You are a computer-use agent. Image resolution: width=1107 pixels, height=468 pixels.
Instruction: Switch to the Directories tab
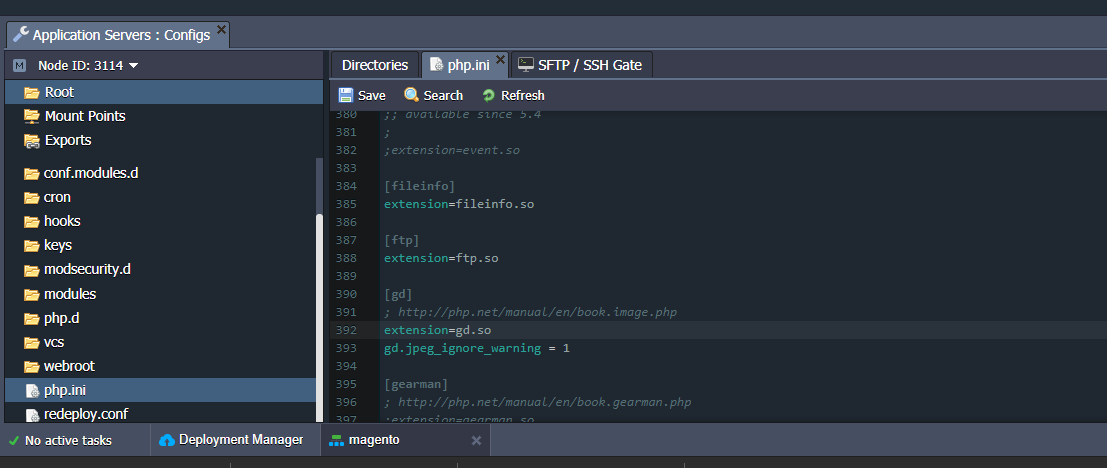click(x=375, y=65)
